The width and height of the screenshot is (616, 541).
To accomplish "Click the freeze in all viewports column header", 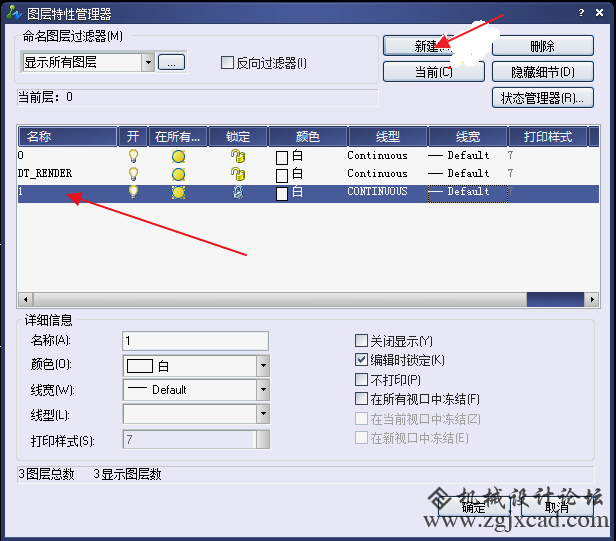I will click(x=178, y=136).
